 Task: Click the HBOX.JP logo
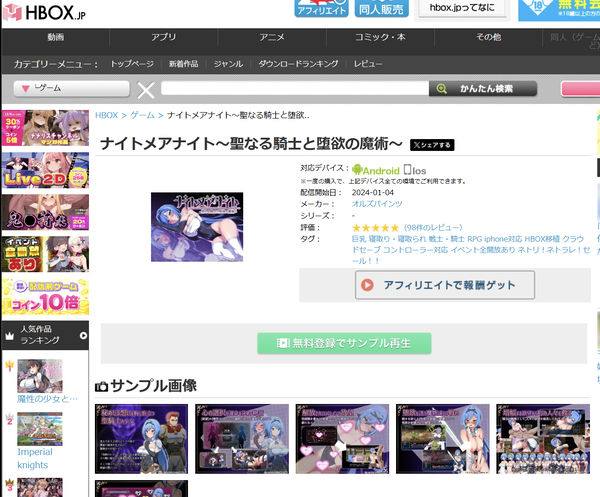pos(44,12)
